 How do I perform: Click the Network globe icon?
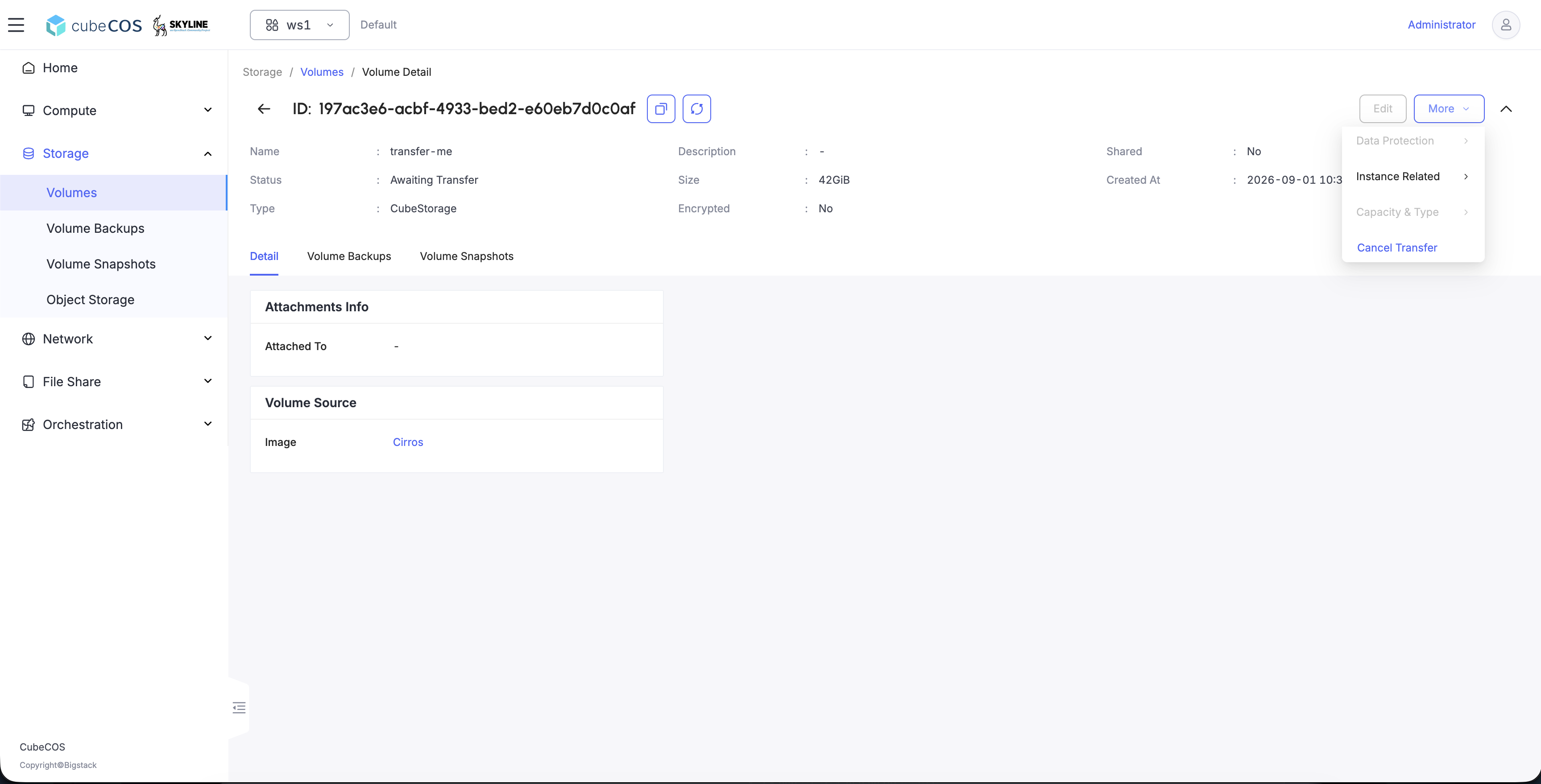[28, 339]
